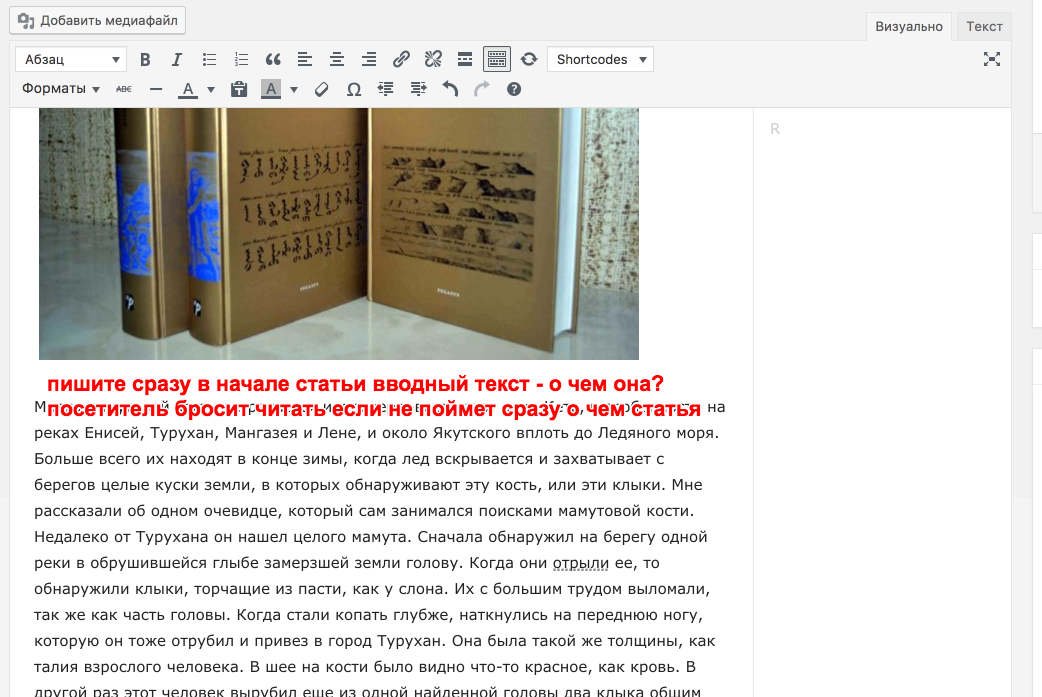Insert a horizontal line
Image resolution: width=1042 pixels, height=697 pixels.
click(156, 89)
